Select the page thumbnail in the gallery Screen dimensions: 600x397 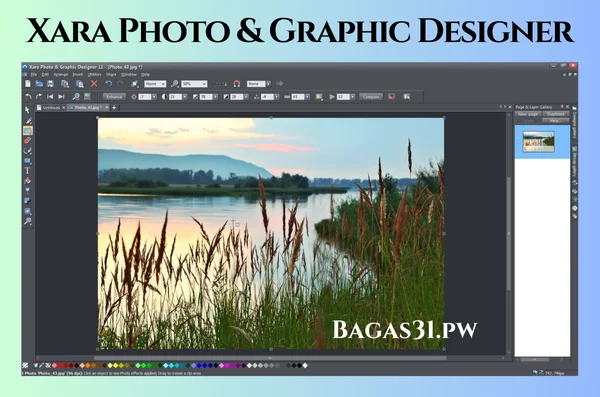coord(539,142)
